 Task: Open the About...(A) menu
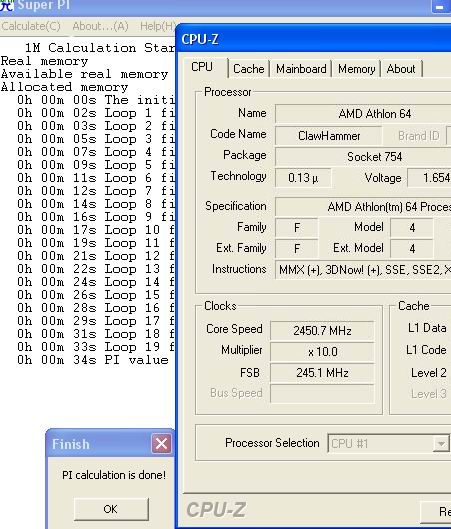click(x=101, y=26)
